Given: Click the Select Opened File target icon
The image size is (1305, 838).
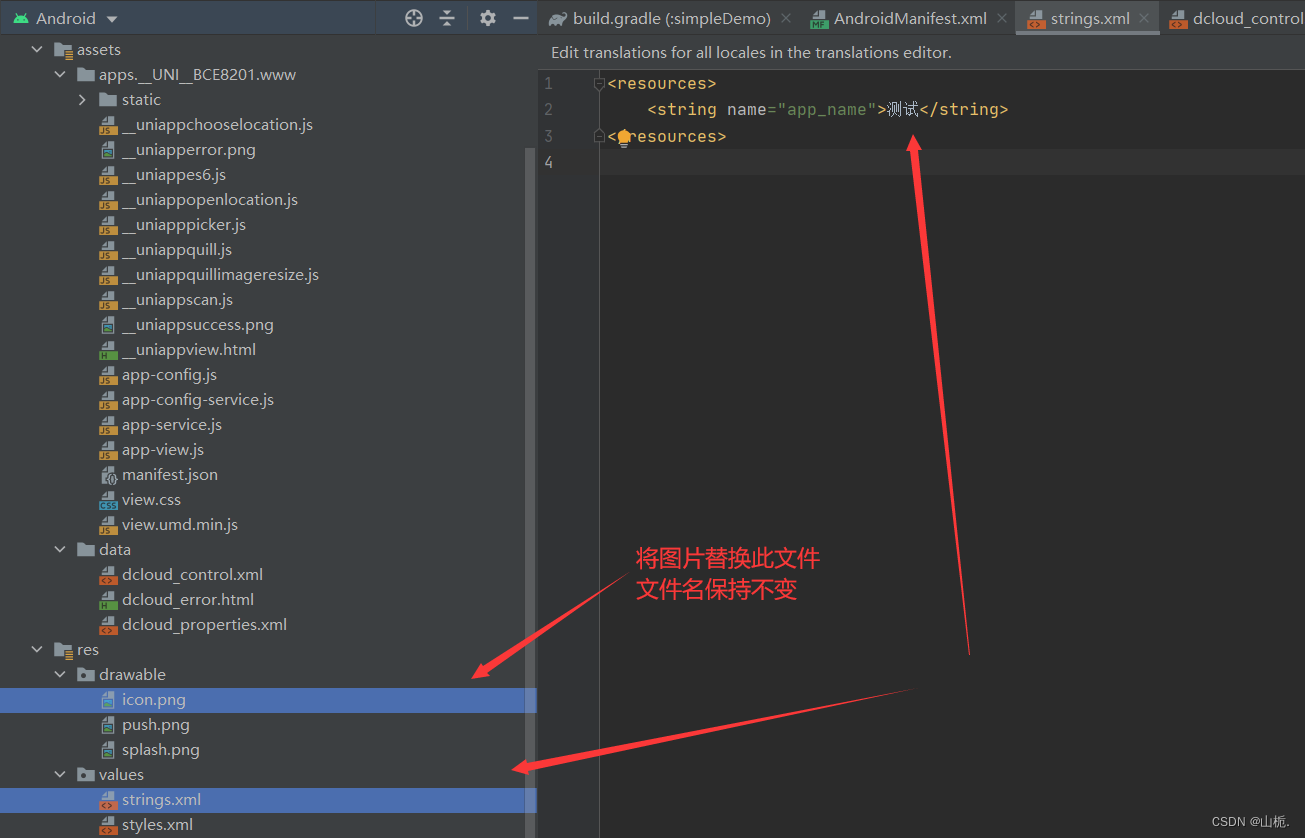Looking at the screenshot, I should coord(414,18).
